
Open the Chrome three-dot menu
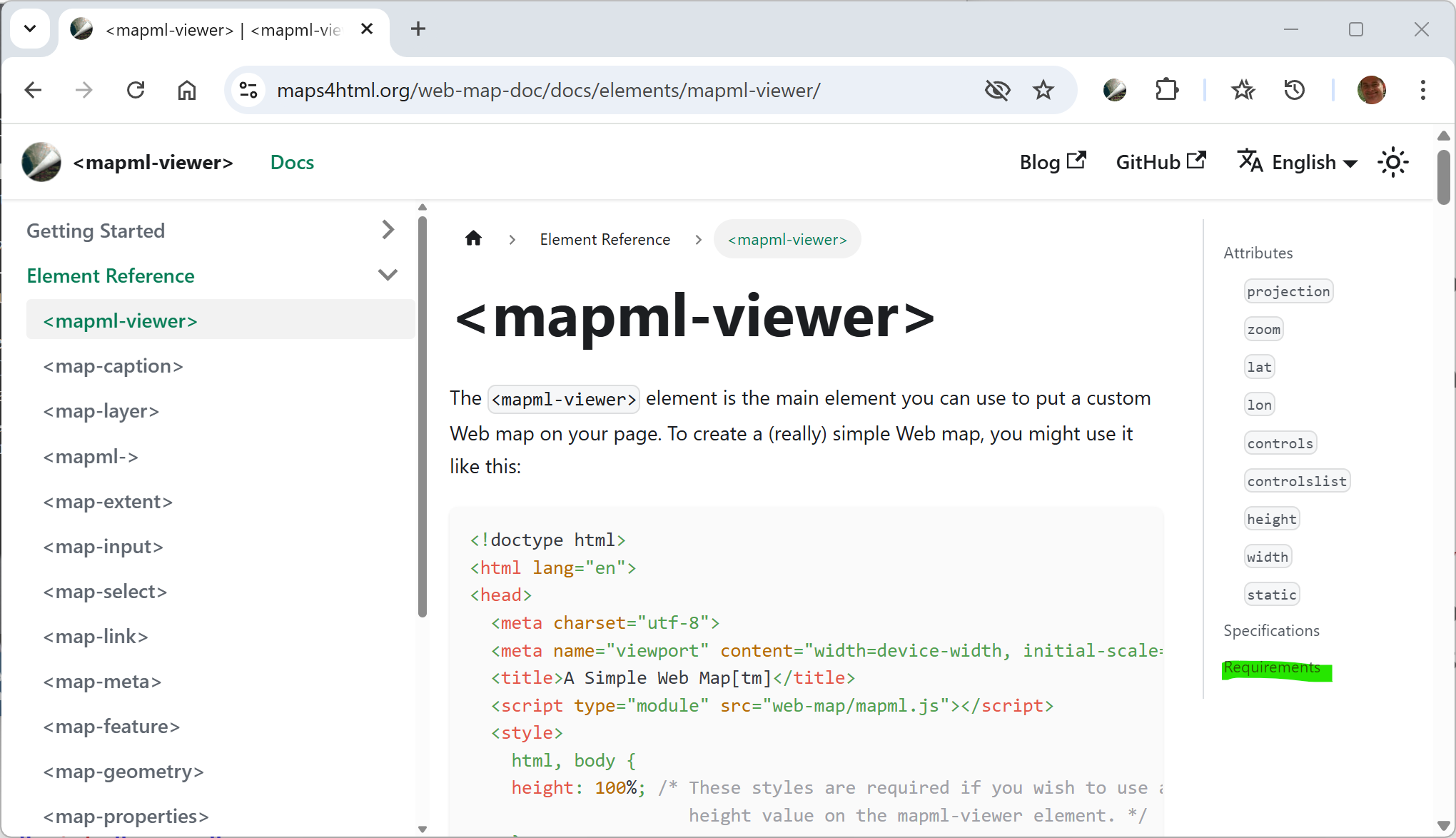coord(1423,90)
